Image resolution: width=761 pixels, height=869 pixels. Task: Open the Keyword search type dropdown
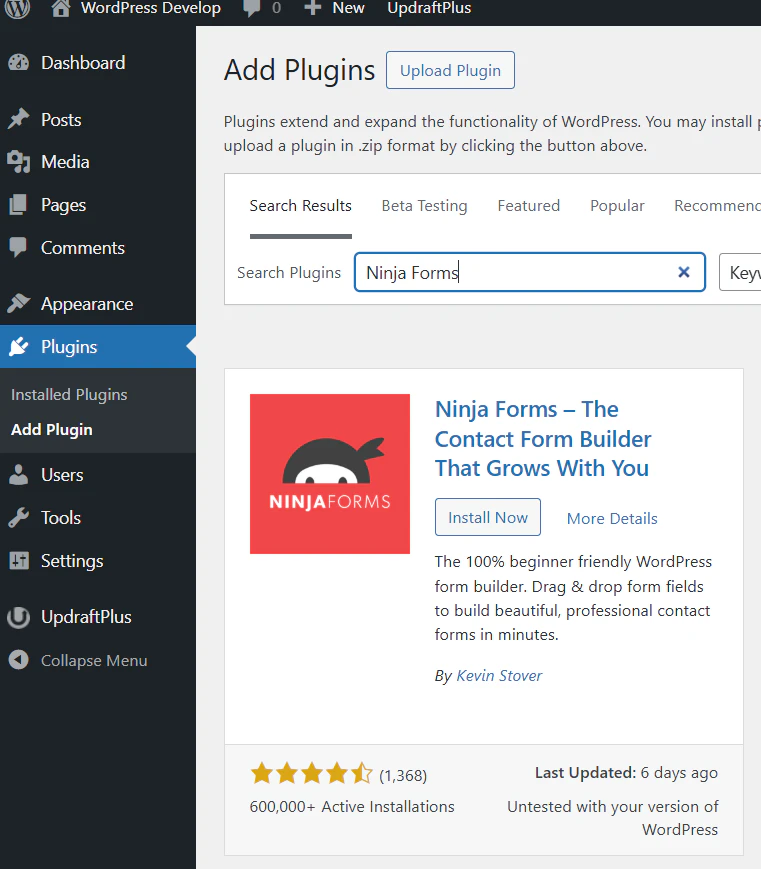pyautogui.click(x=740, y=272)
